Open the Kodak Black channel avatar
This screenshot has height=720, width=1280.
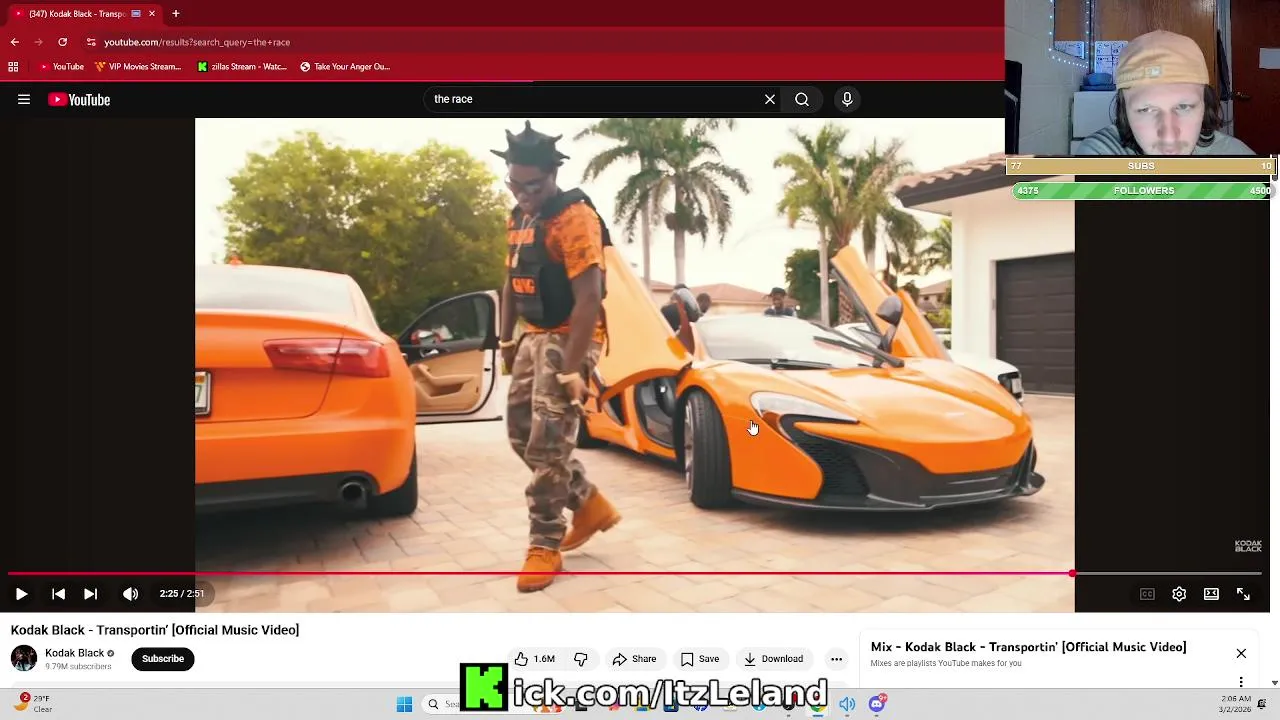pos(24,658)
